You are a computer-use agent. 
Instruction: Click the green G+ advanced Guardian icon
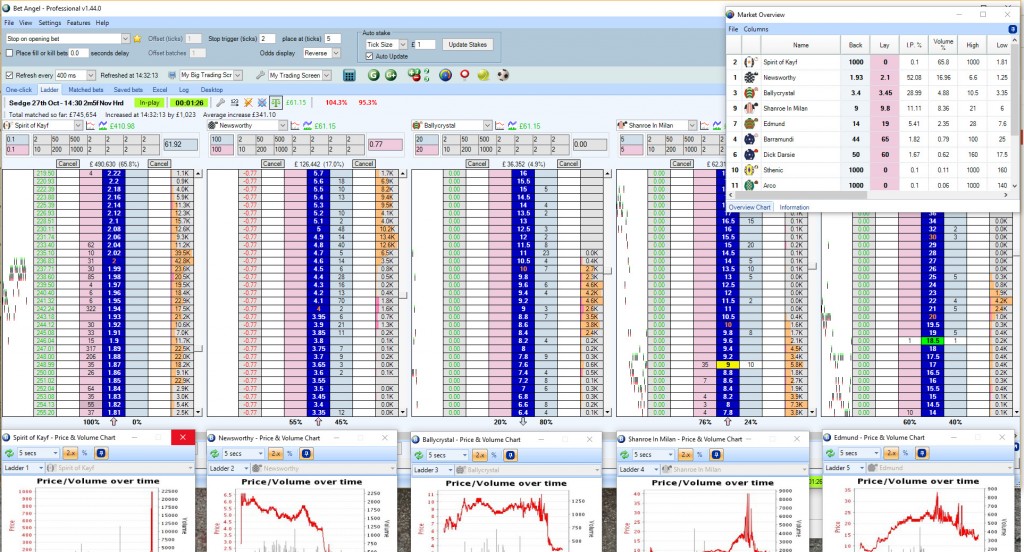pyautogui.click(x=391, y=75)
